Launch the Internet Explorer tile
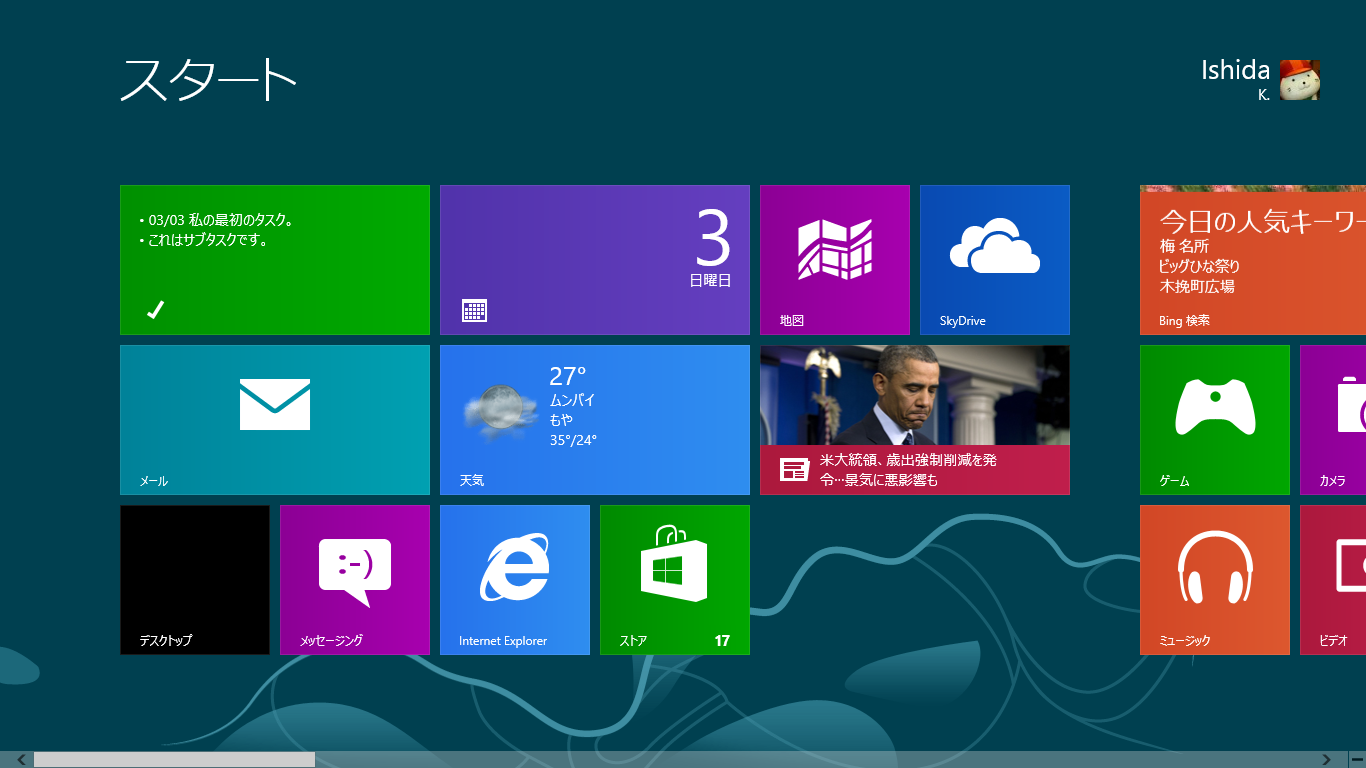This screenshot has width=1366, height=768. [x=515, y=580]
